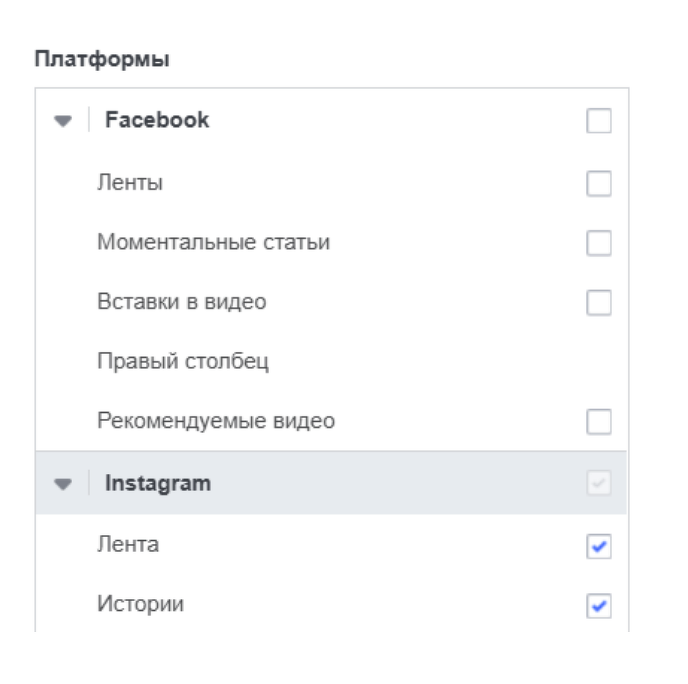This screenshot has width=688, height=684.
Task: Collapse the Instagram platform section arrow
Action: tap(64, 484)
